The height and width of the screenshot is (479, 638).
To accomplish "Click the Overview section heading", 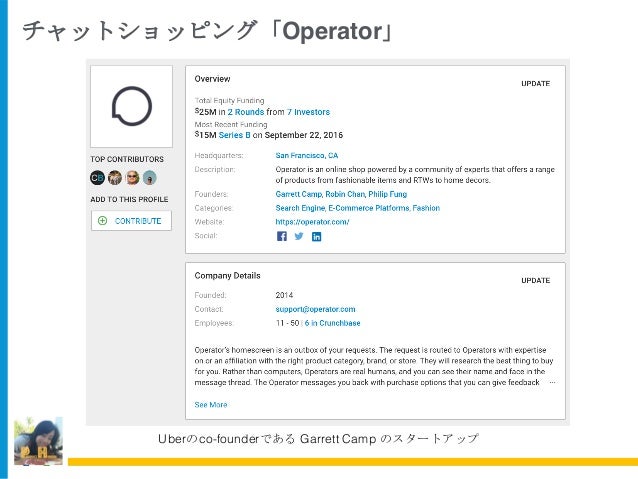I will pyautogui.click(x=212, y=79).
